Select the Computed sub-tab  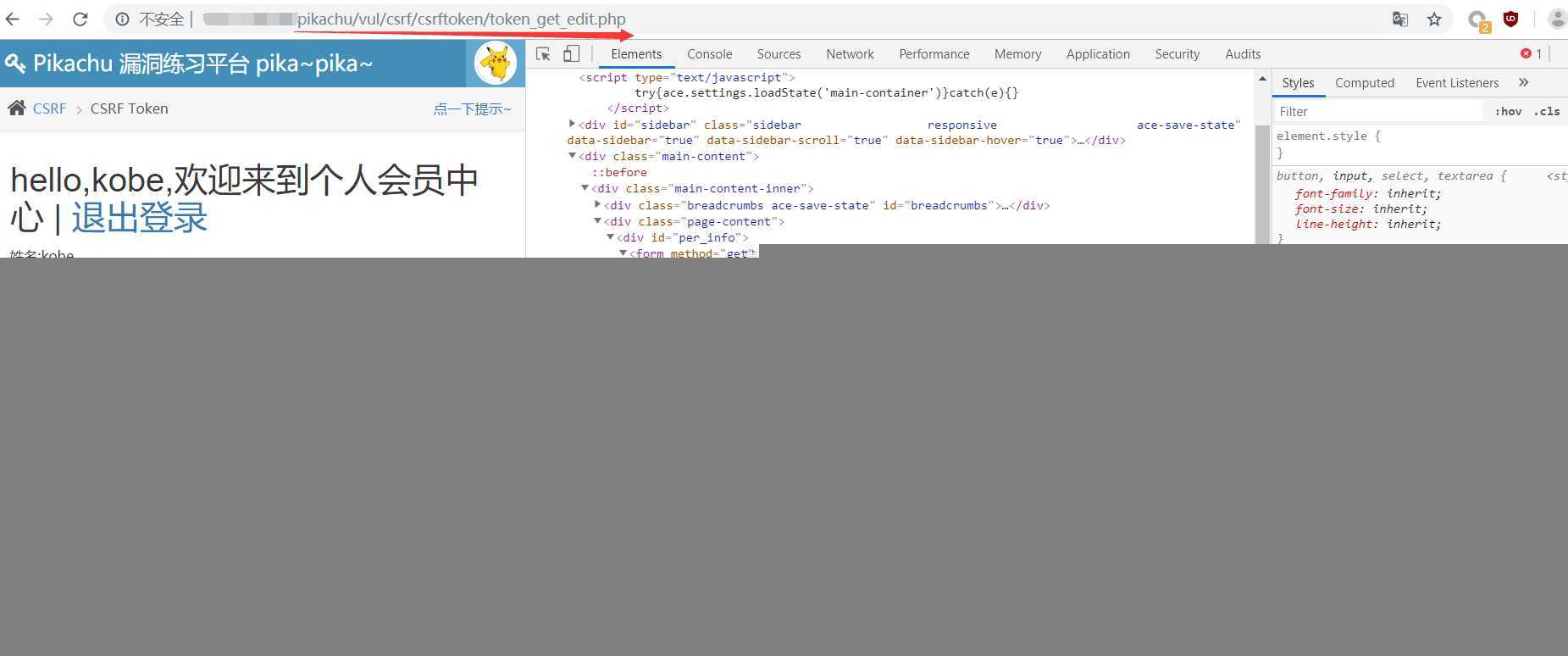click(1364, 82)
